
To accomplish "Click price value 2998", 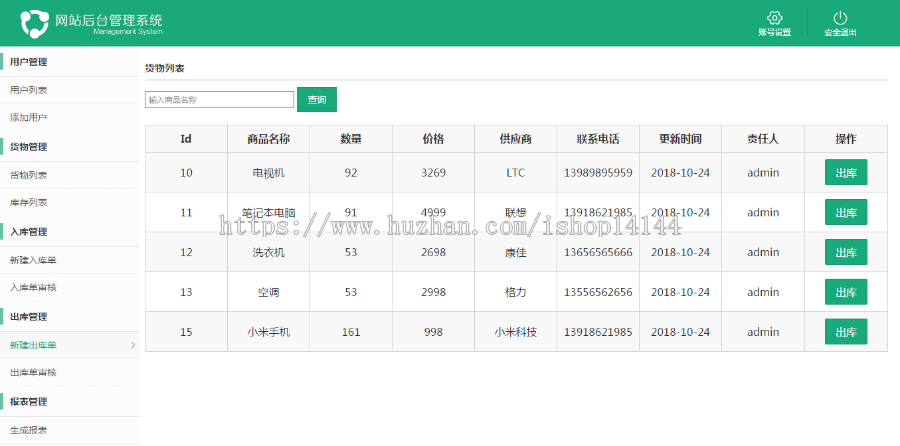I will click(433, 292).
